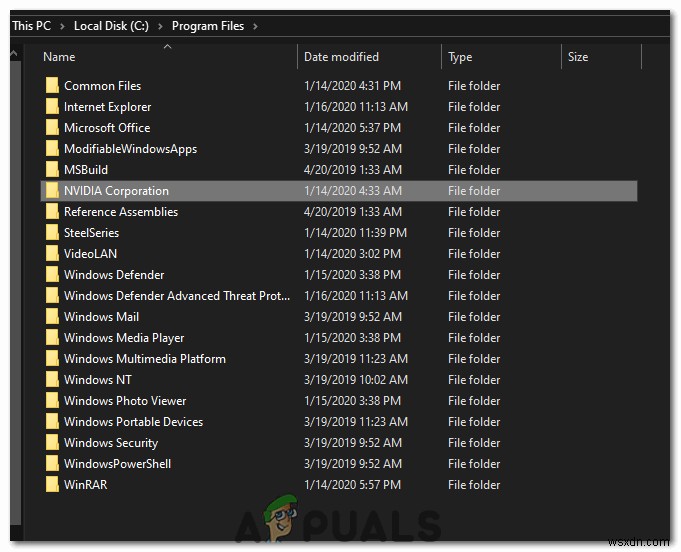Select the Windows Photo Viewer name text

coord(125,401)
